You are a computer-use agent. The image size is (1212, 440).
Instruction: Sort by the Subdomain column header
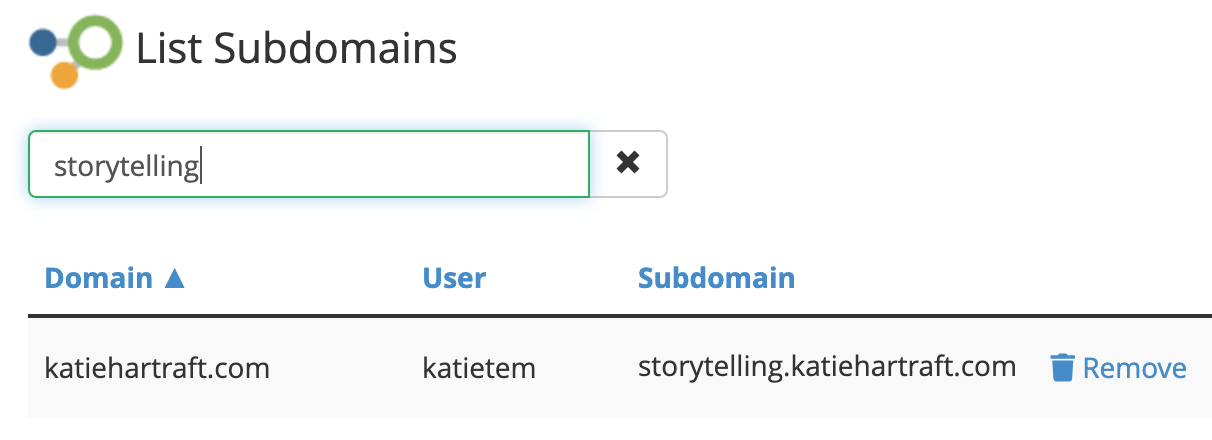pos(716,277)
